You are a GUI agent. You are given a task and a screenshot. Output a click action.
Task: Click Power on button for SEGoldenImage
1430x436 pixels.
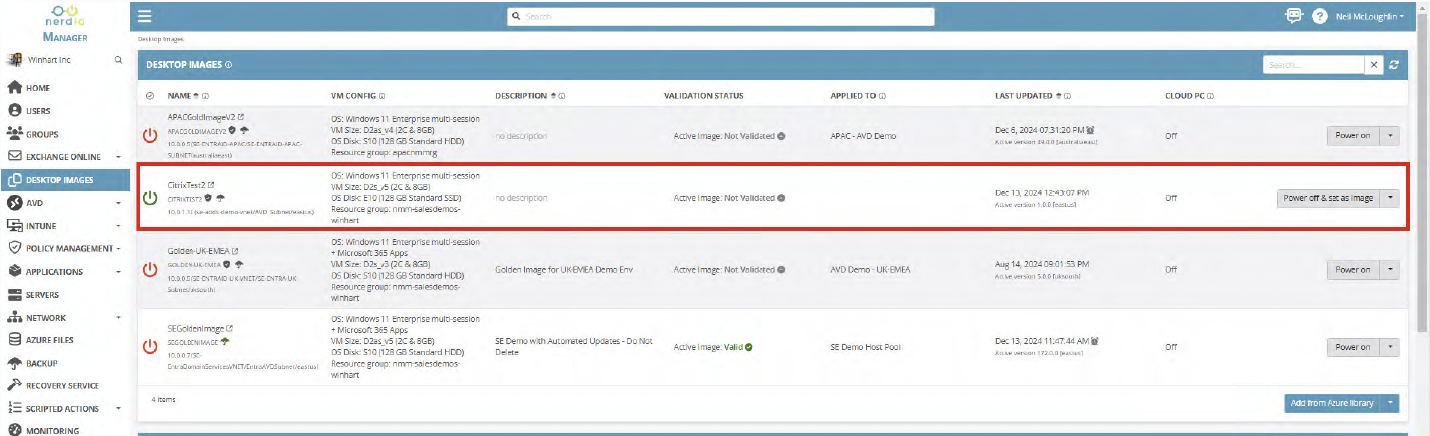click(x=1353, y=347)
